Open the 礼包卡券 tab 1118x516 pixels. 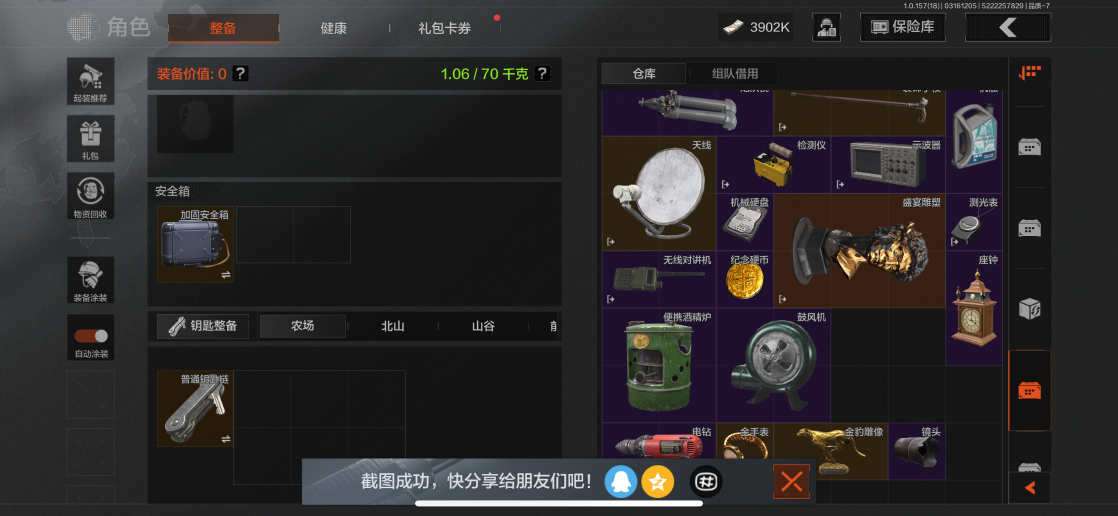[445, 29]
